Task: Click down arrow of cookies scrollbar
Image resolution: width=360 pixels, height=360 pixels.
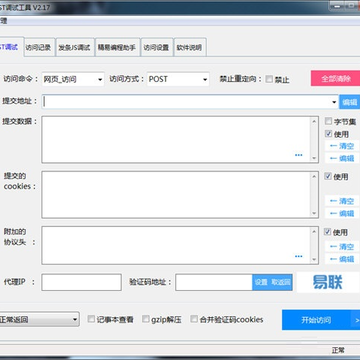Action: click(314, 213)
